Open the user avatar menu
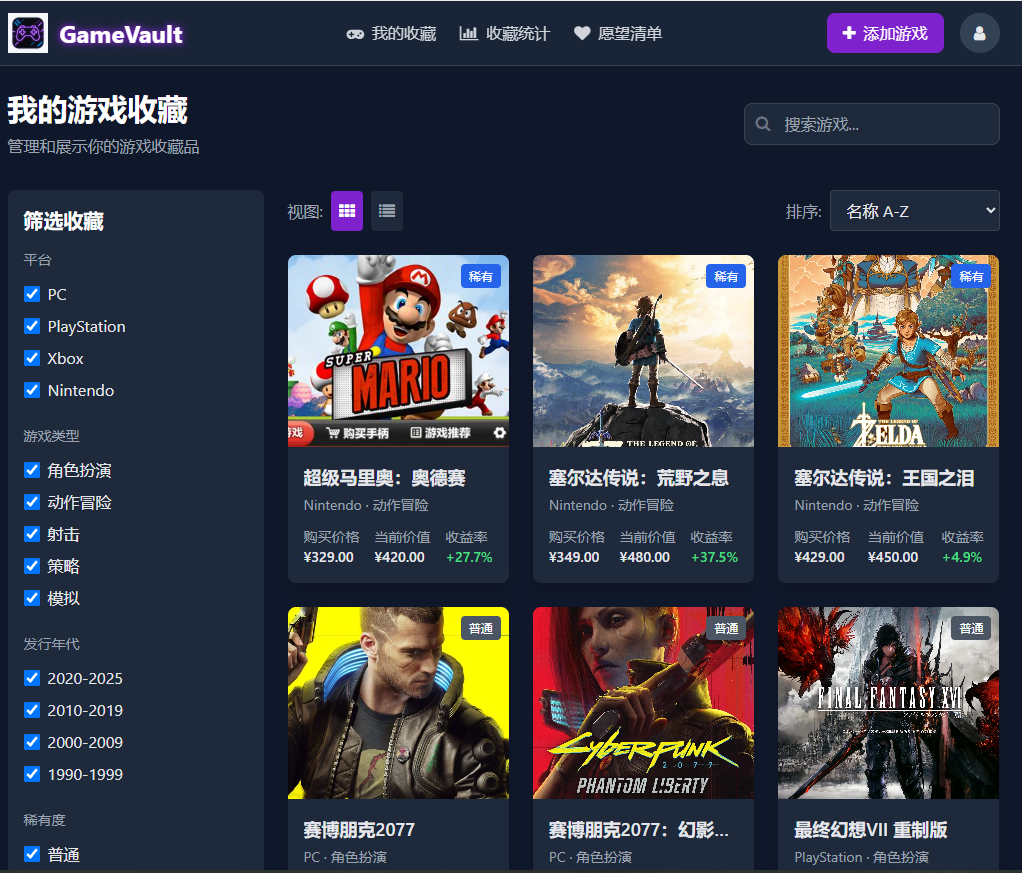The width and height of the screenshot is (1022, 873). 979,33
